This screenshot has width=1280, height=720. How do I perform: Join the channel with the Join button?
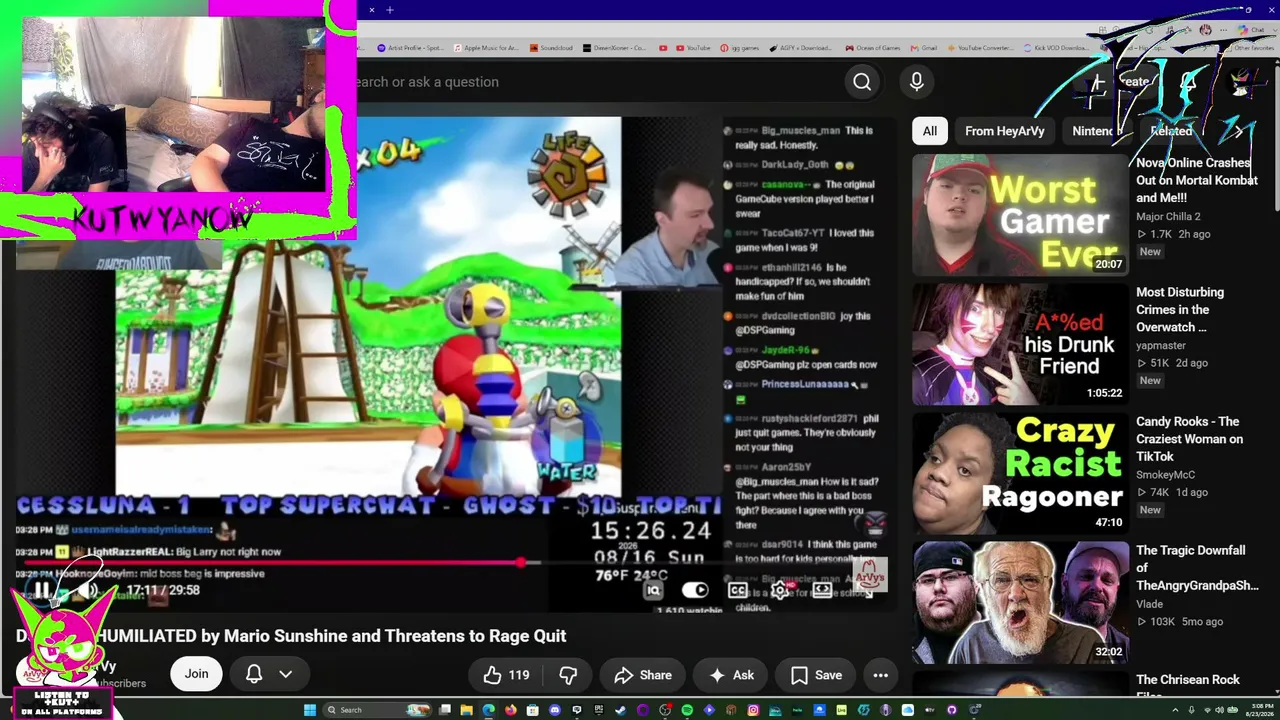click(x=196, y=674)
